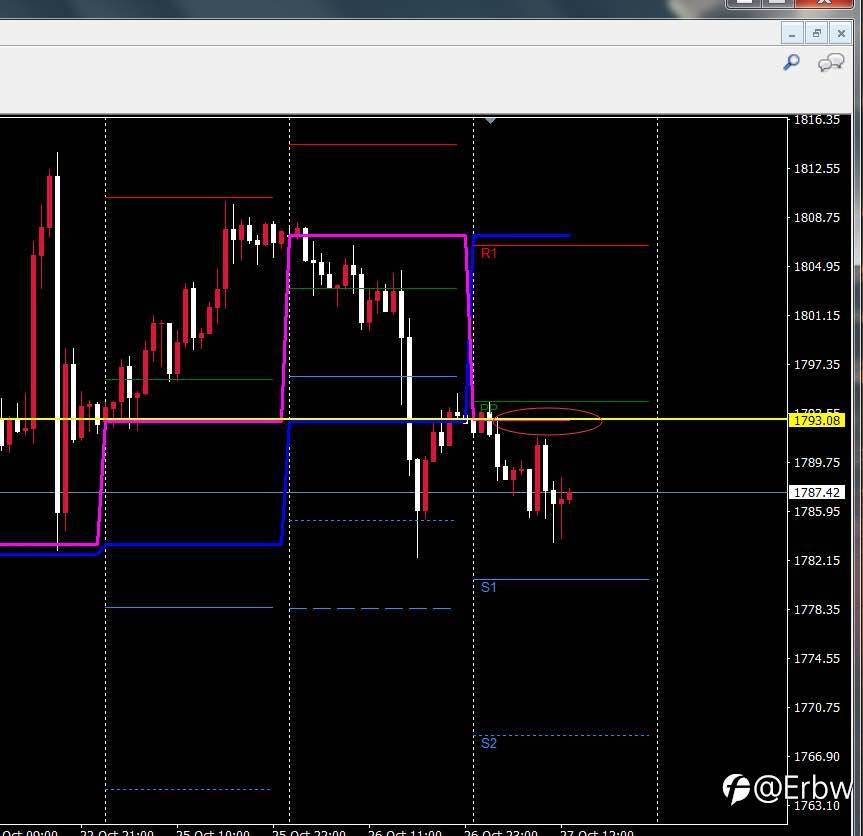Click the R1 pivot level label
The height and width of the screenshot is (836, 863).
pos(489,253)
